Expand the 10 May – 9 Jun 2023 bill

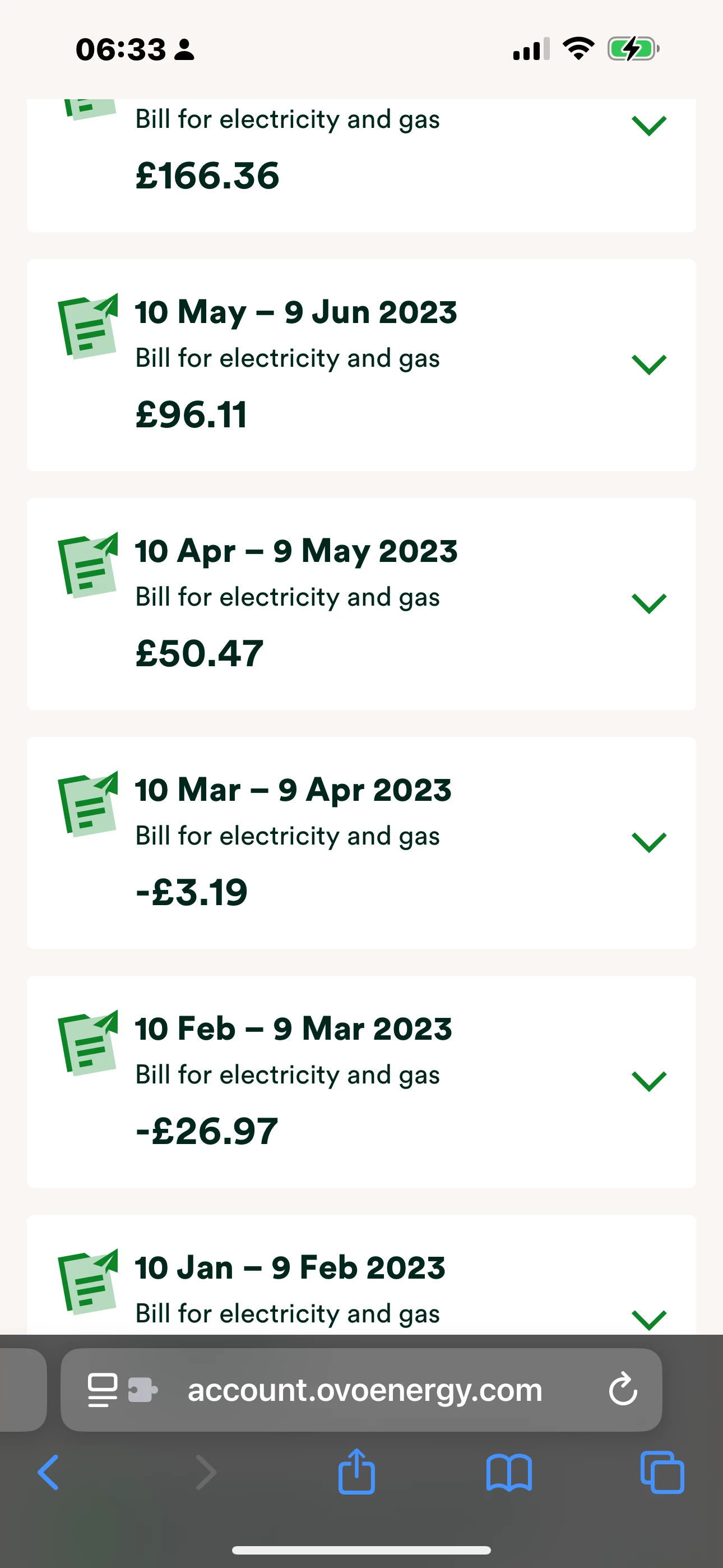649,365
